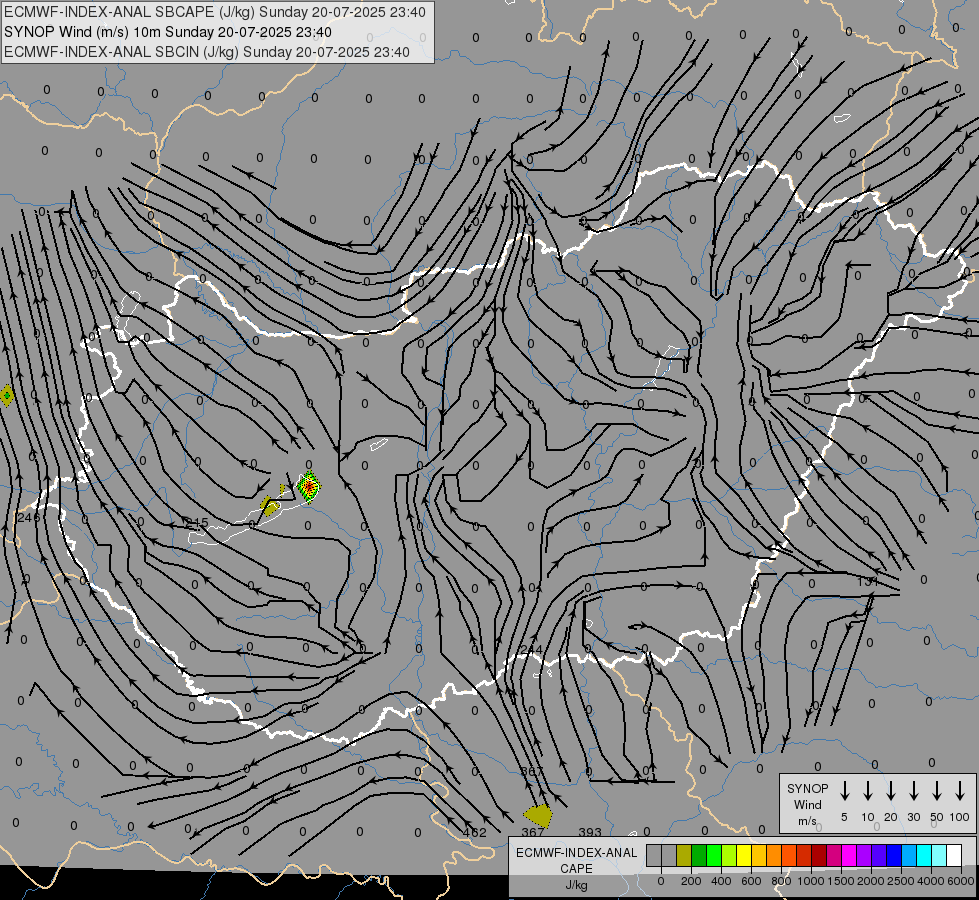Image resolution: width=979 pixels, height=900 pixels.
Task: Pick the olive swatch in CAPE legend
Action: [x=684, y=856]
